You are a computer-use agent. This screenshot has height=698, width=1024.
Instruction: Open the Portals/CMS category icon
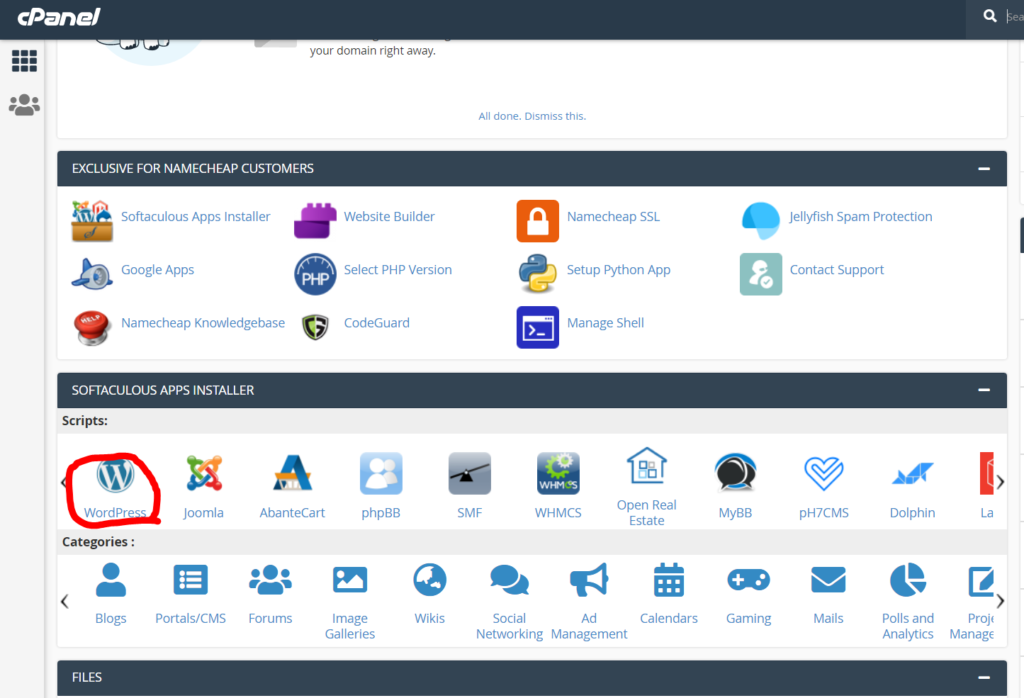click(x=191, y=580)
